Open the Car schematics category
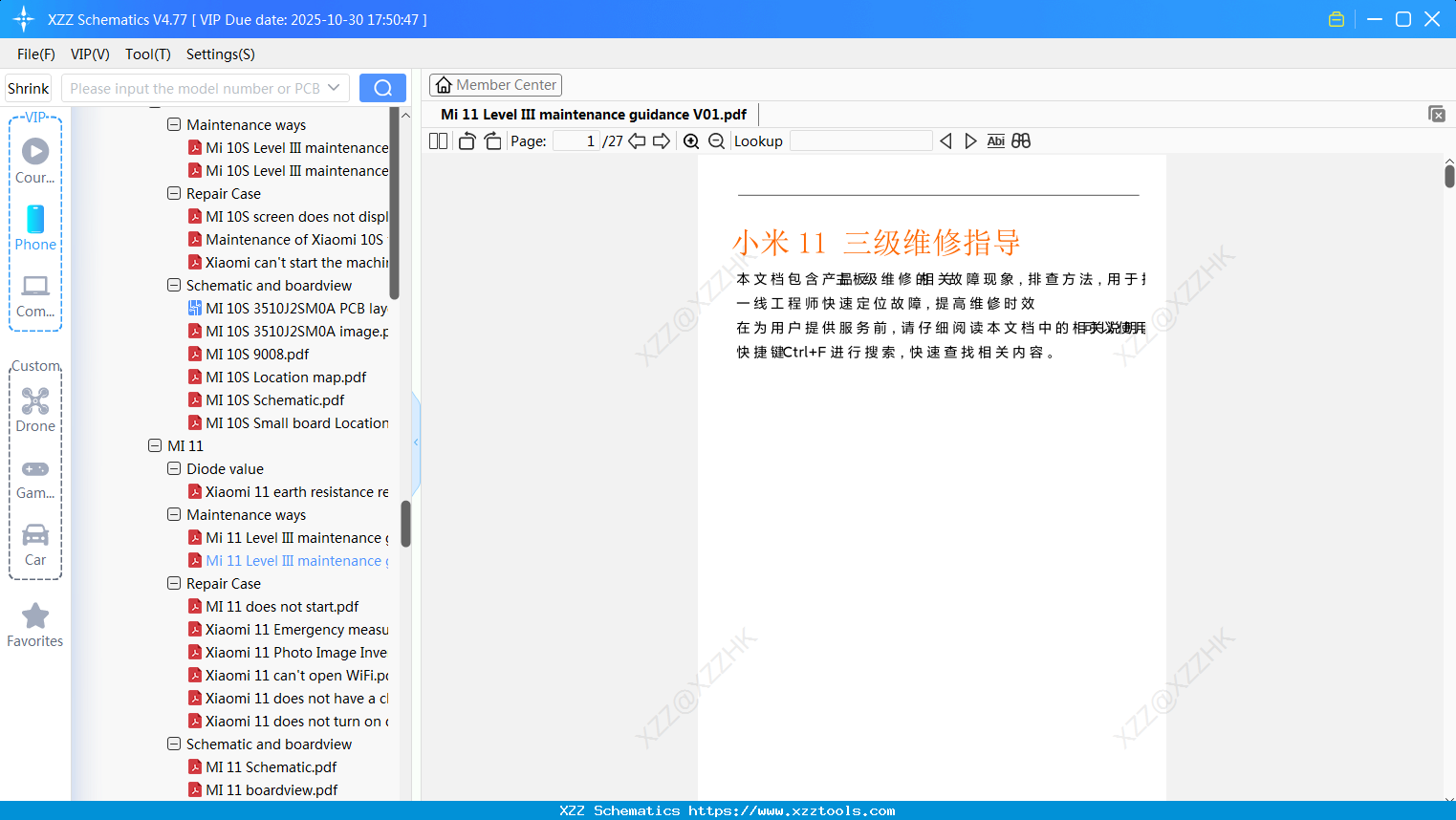The width and height of the screenshot is (1456, 820). point(35,543)
